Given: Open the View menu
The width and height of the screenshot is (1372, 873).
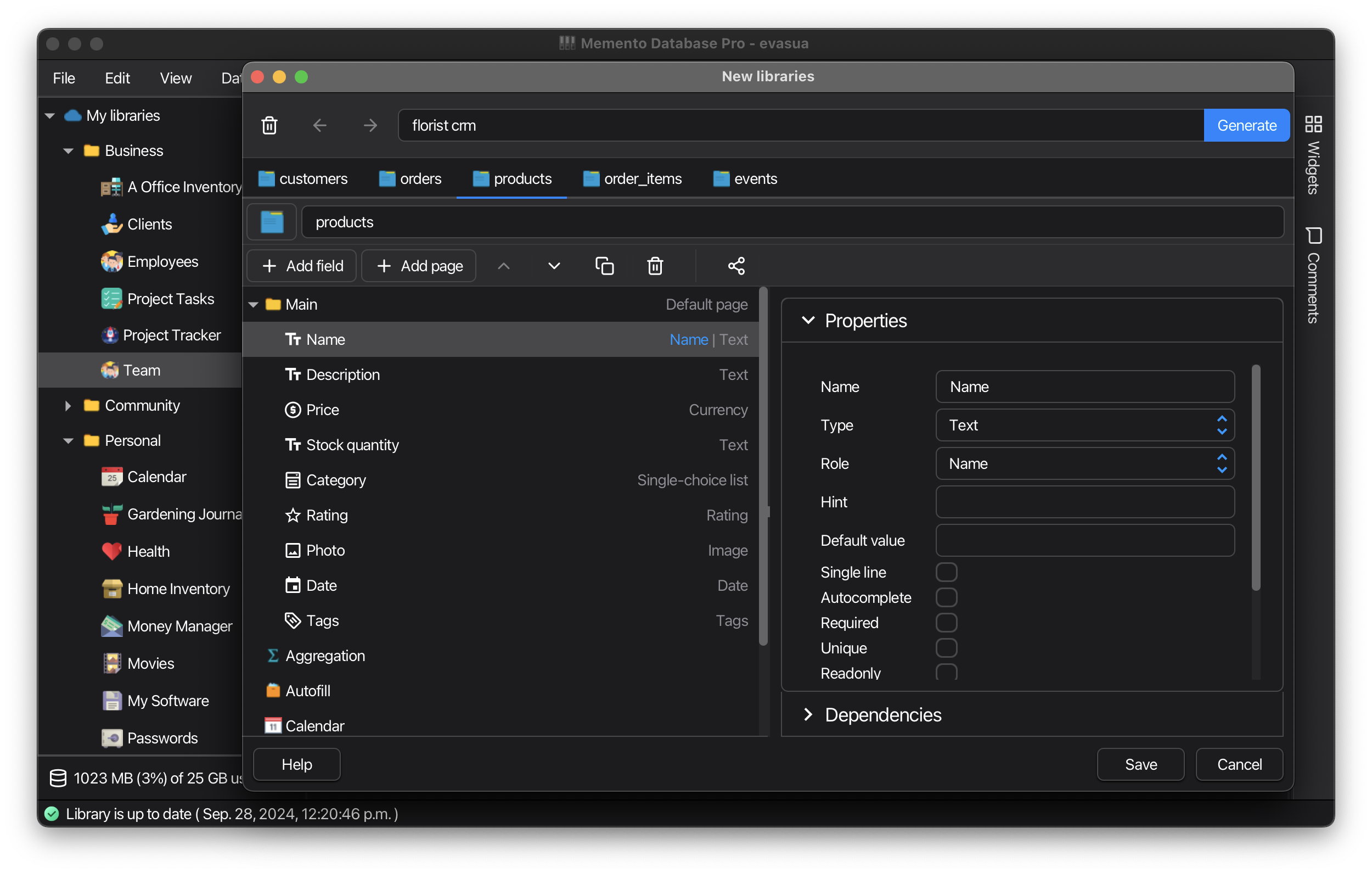Looking at the screenshot, I should (176, 78).
